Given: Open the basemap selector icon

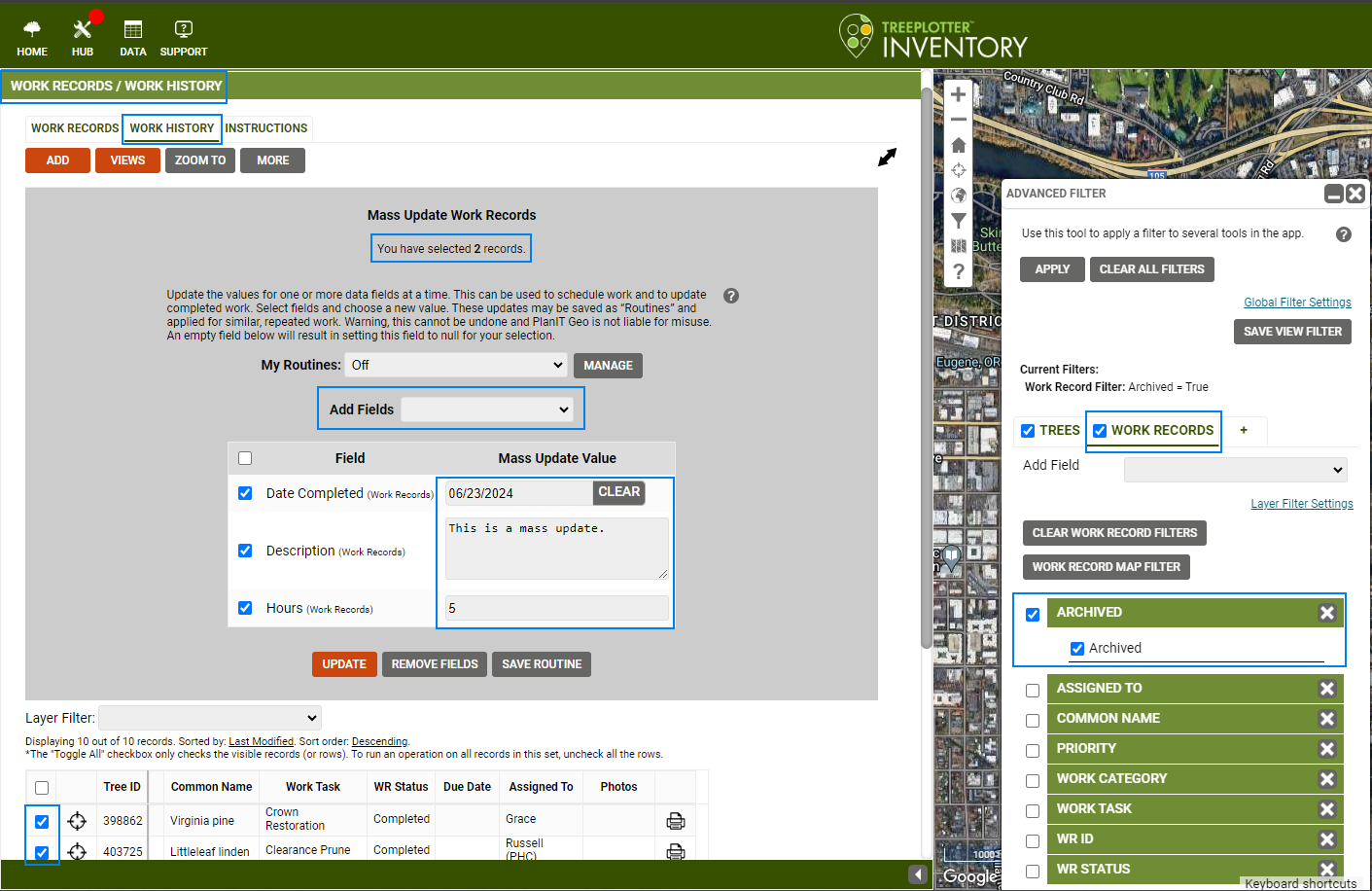Looking at the screenshot, I should click(x=958, y=196).
